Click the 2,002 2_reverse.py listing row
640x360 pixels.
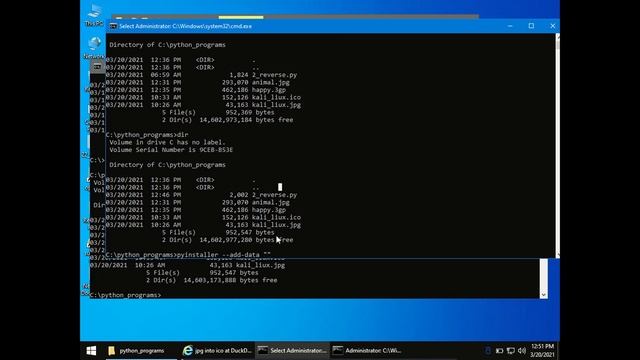[x=201, y=195]
